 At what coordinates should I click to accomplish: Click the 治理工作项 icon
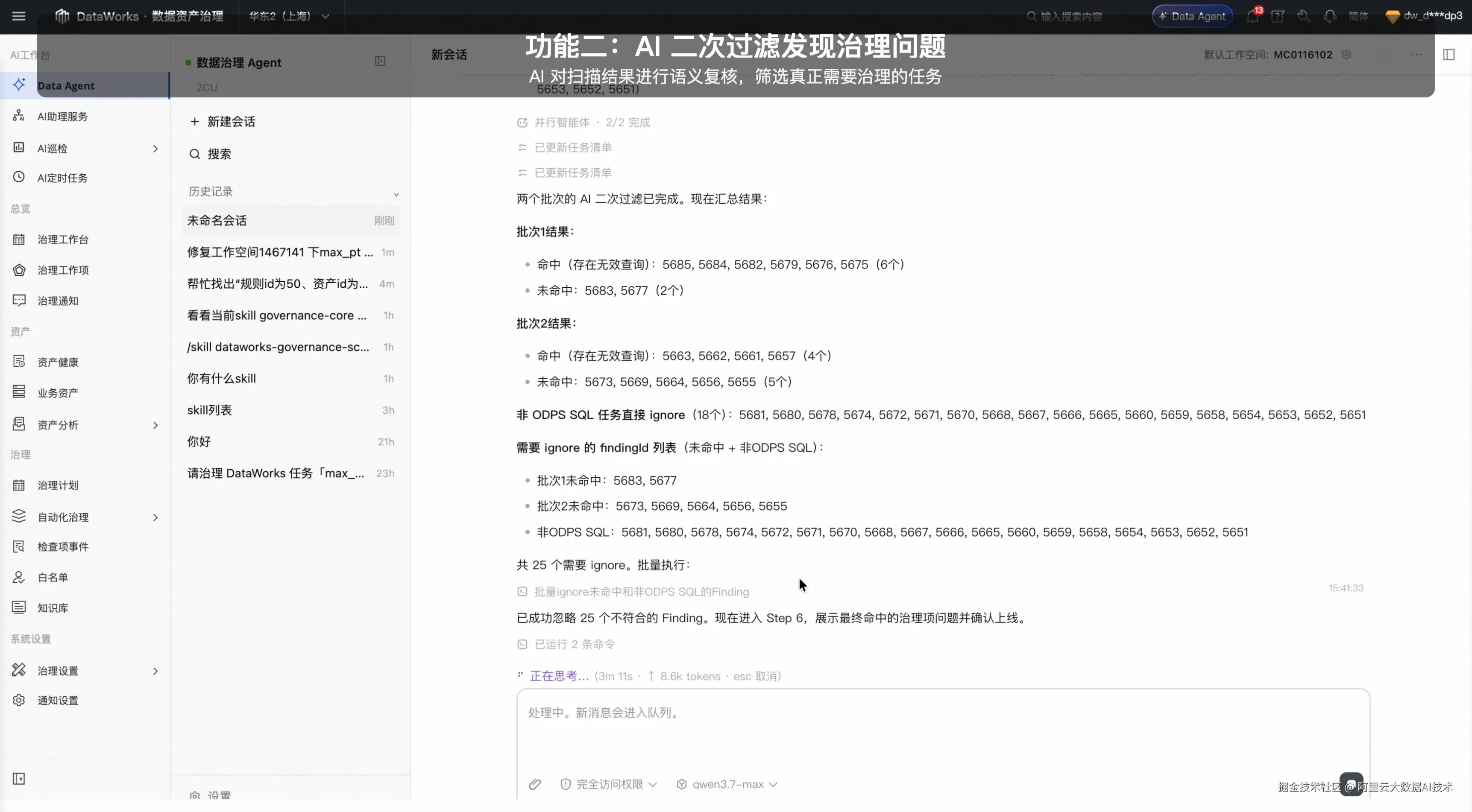coord(19,269)
